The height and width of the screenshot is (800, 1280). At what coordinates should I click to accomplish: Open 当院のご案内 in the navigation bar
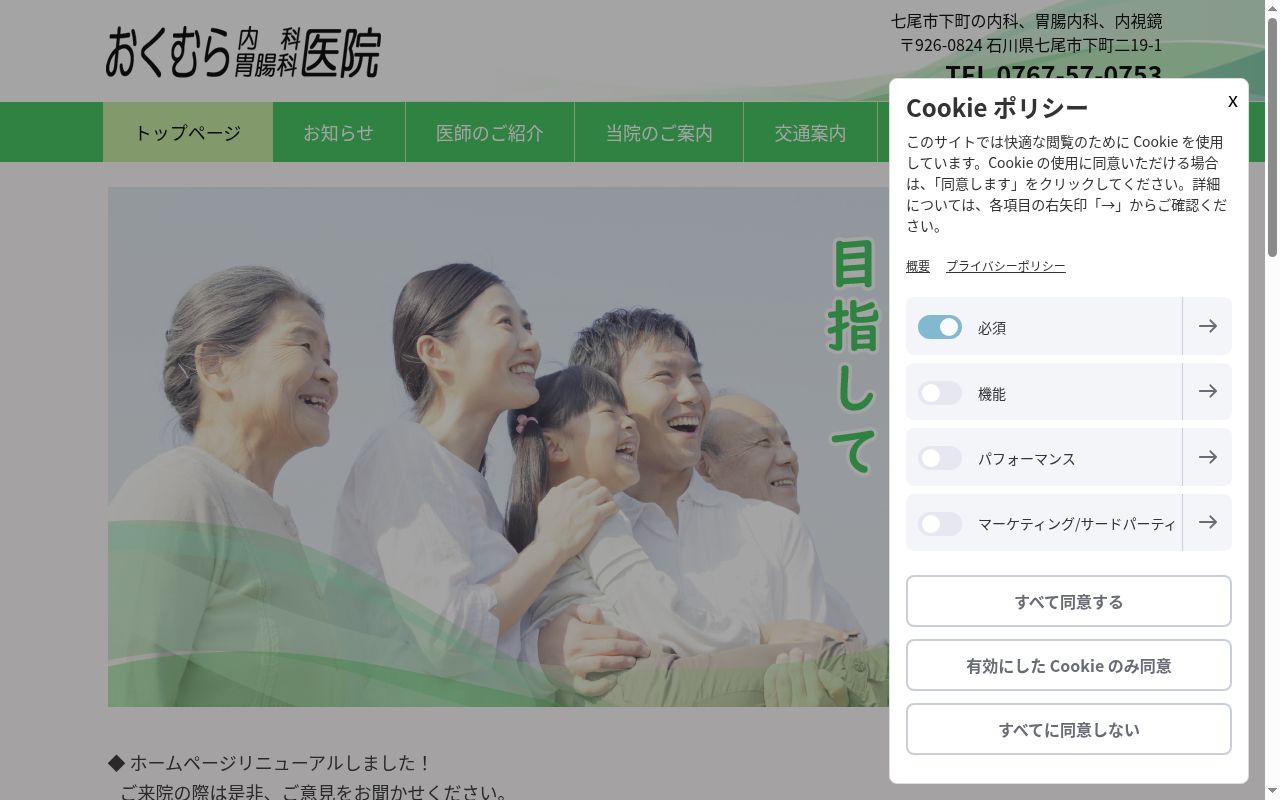pyautogui.click(x=659, y=132)
